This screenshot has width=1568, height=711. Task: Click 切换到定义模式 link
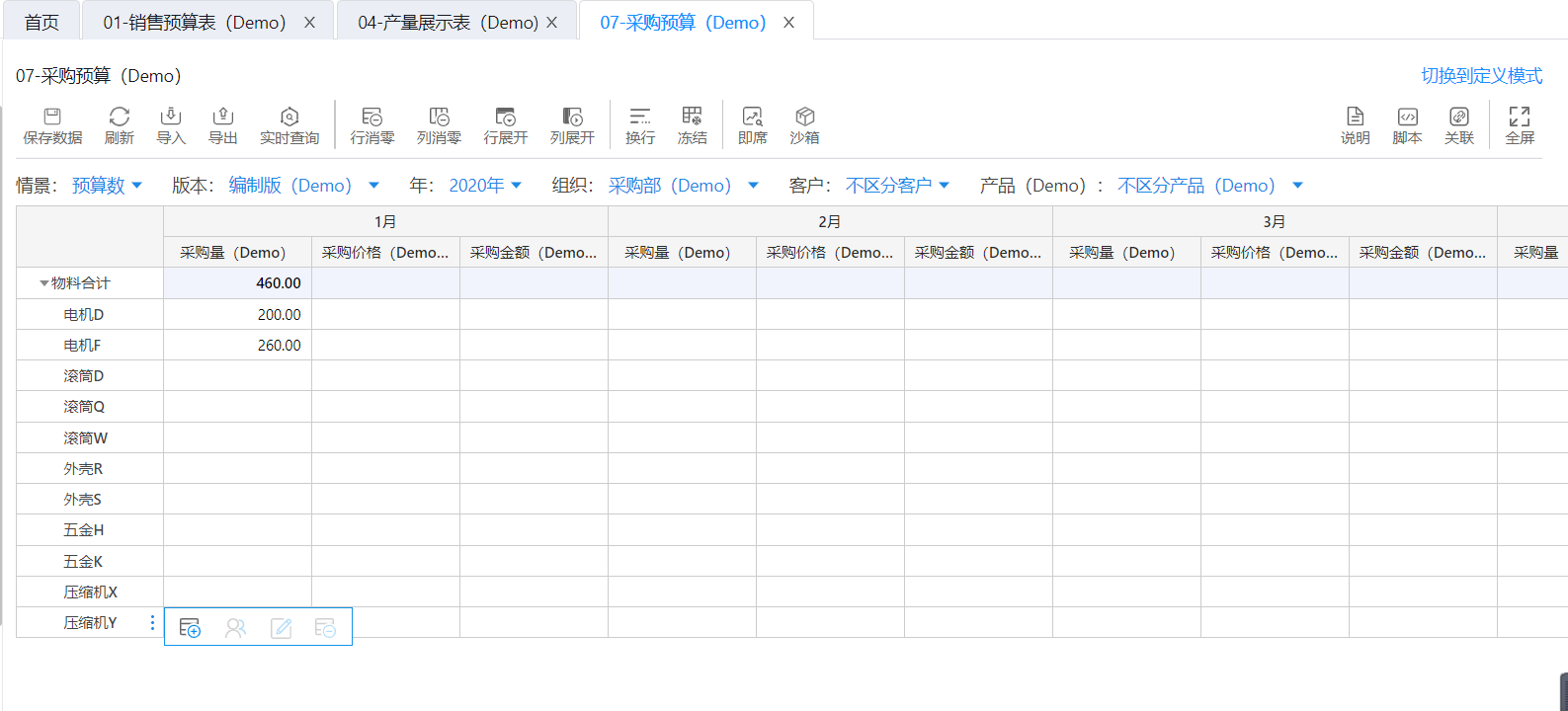pyautogui.click(x=1481, y=76)
